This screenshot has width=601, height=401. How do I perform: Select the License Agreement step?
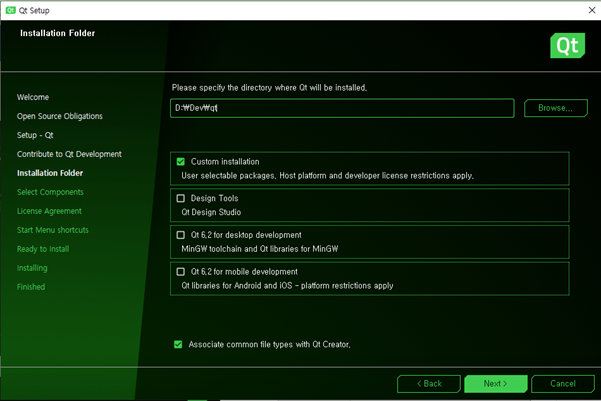click(49, 211)
